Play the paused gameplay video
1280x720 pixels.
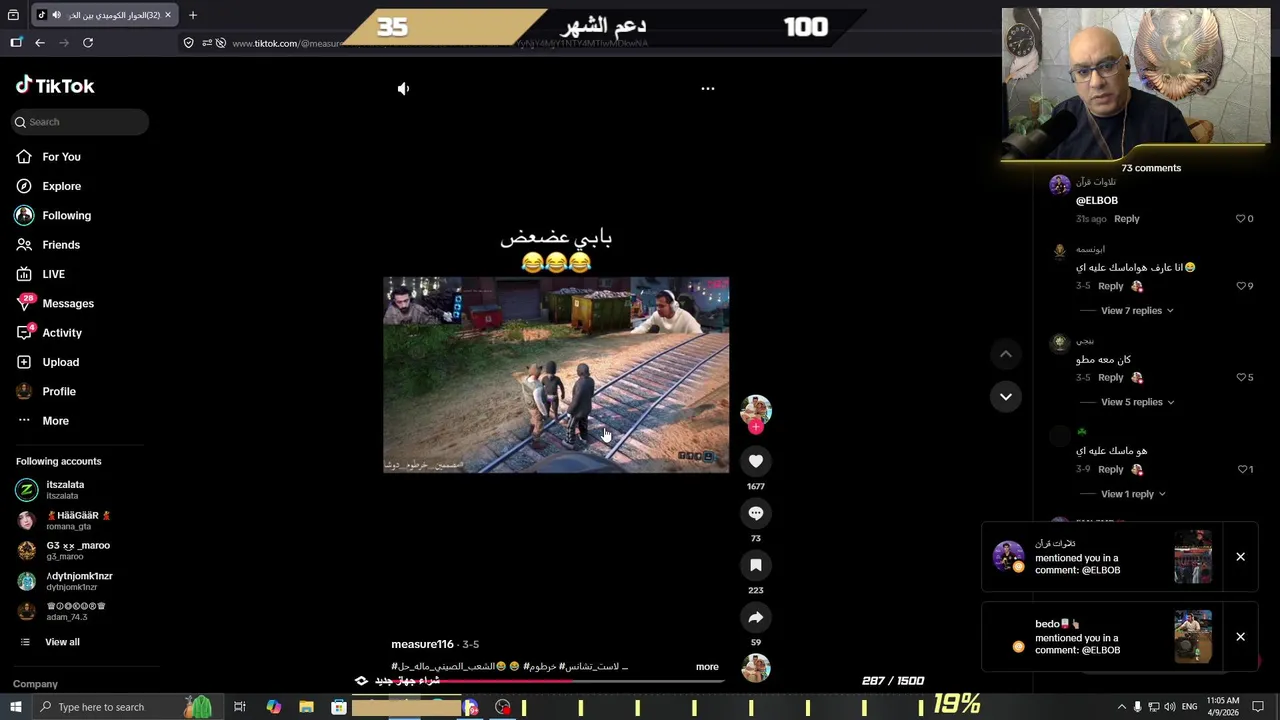point(556,375)
